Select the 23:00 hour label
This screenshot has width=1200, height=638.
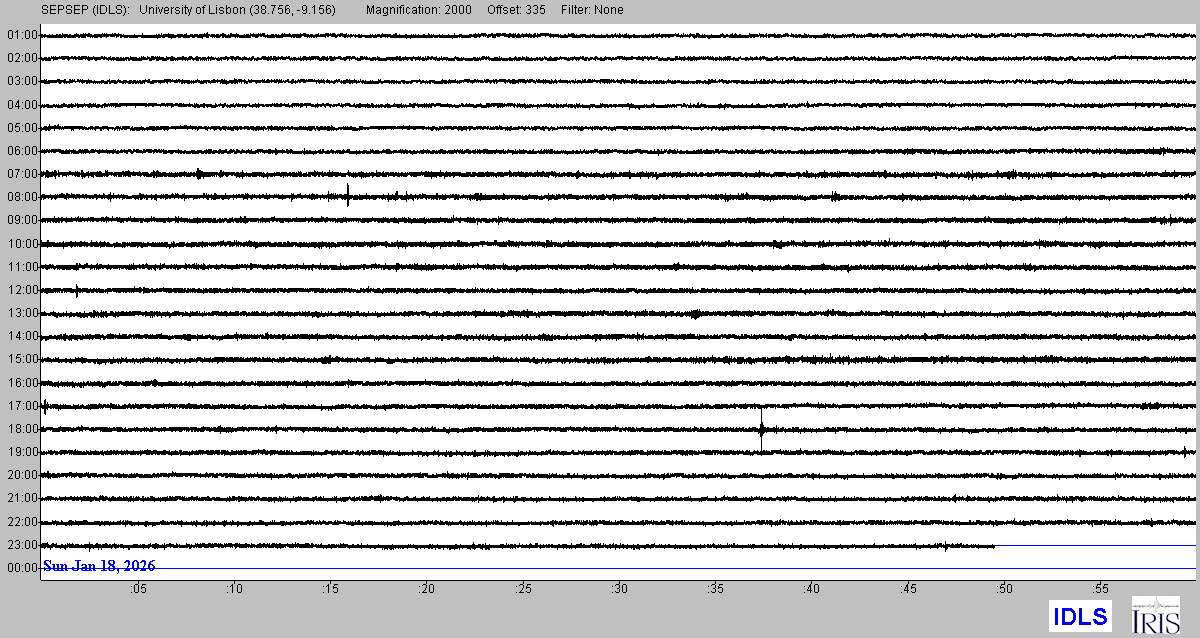pyautogui.click(x=22, y=545)
